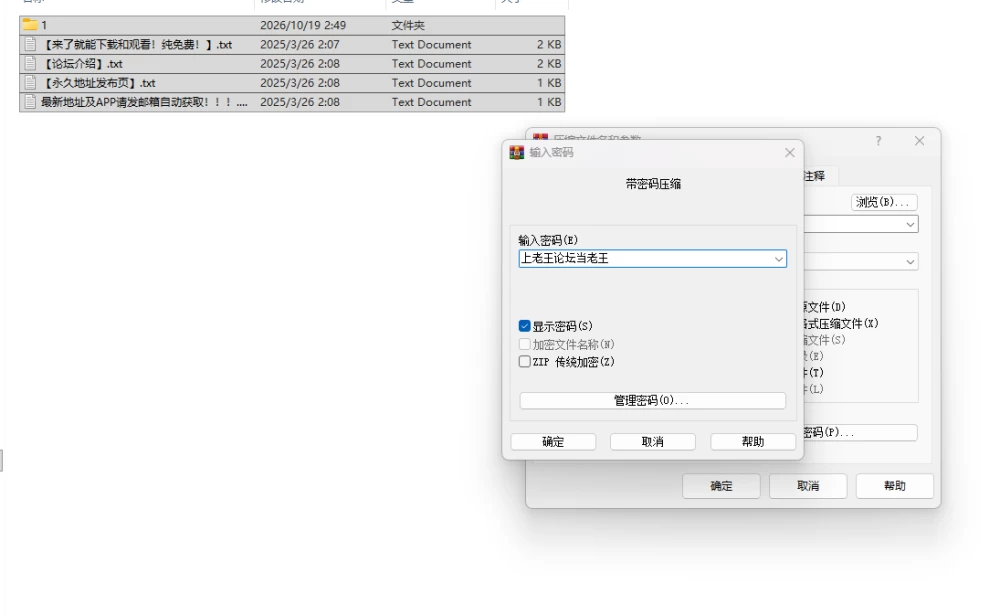Confirm password with 确定 in password dialog
The image size is (1000, 615).
coord(553,441)
